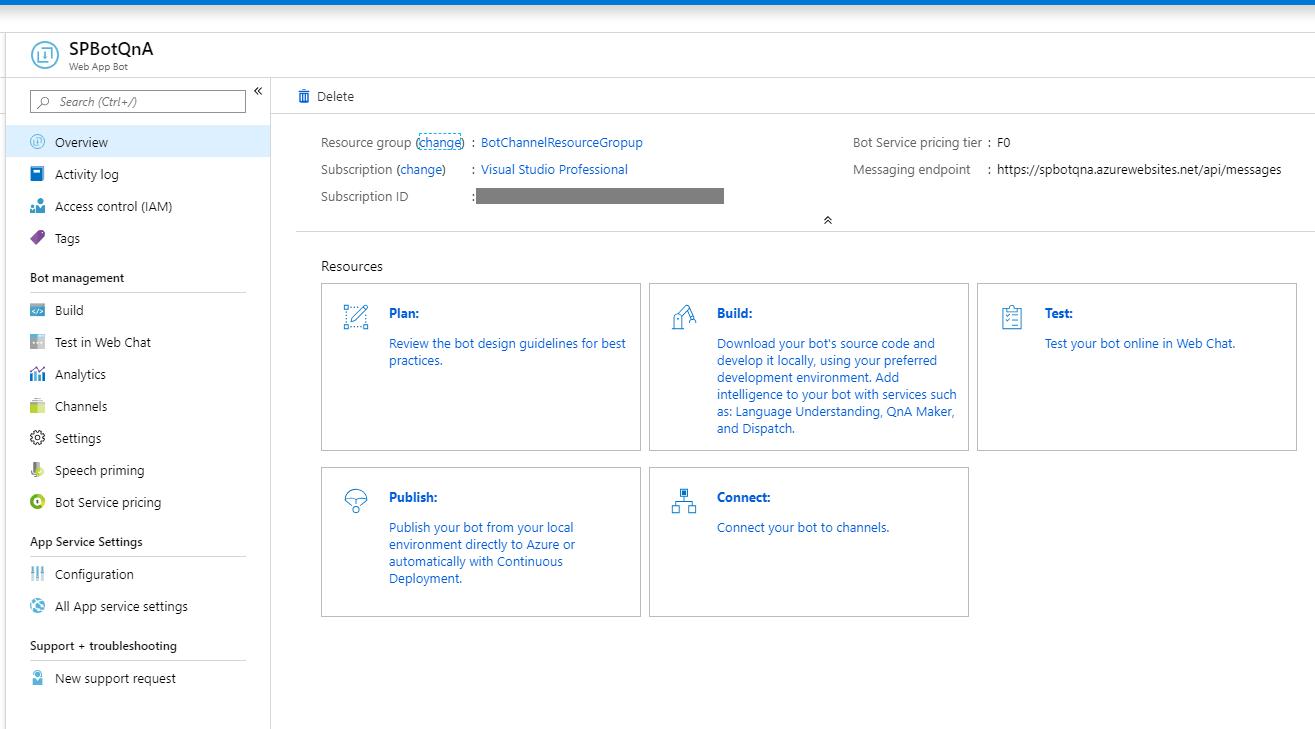Open Visual Studio Professional subscription link
This screenshot has height=729, width=1315.
(554, 170)
